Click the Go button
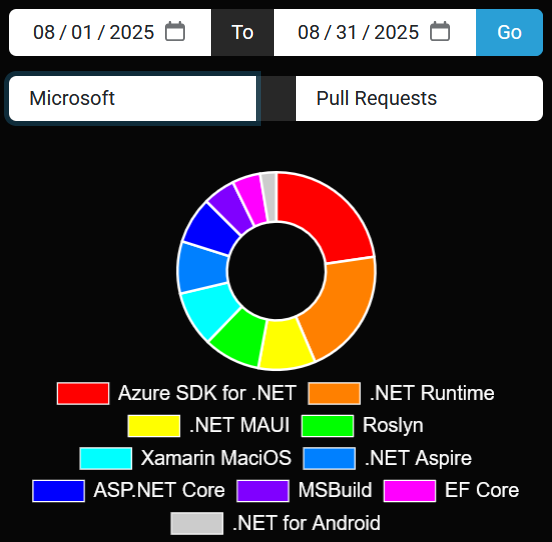 coord(509,32)
